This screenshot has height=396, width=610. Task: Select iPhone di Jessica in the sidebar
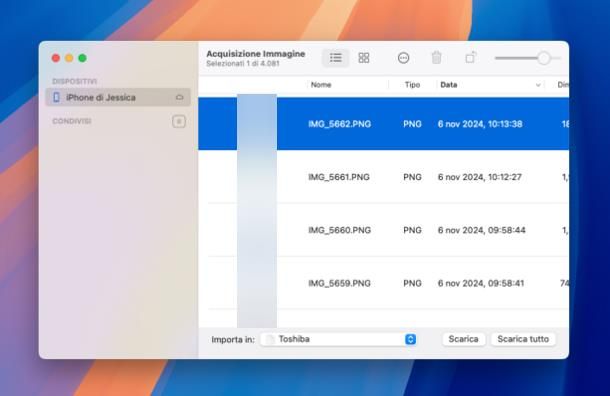[118, 97]
